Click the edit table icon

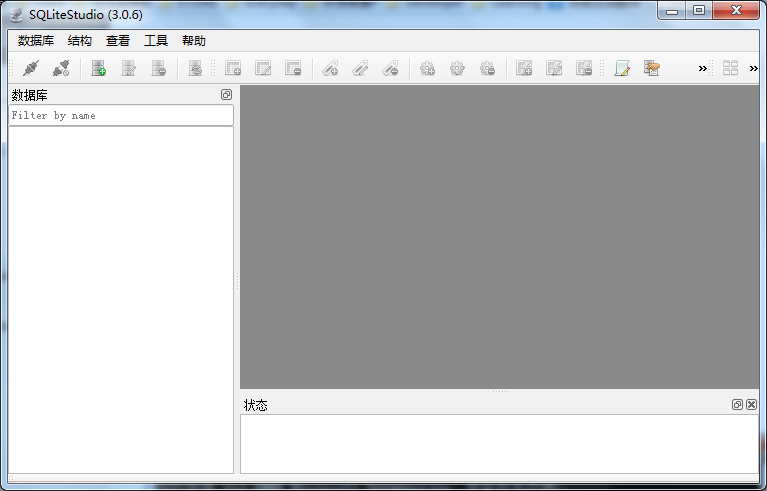click(x=263, y=68)
